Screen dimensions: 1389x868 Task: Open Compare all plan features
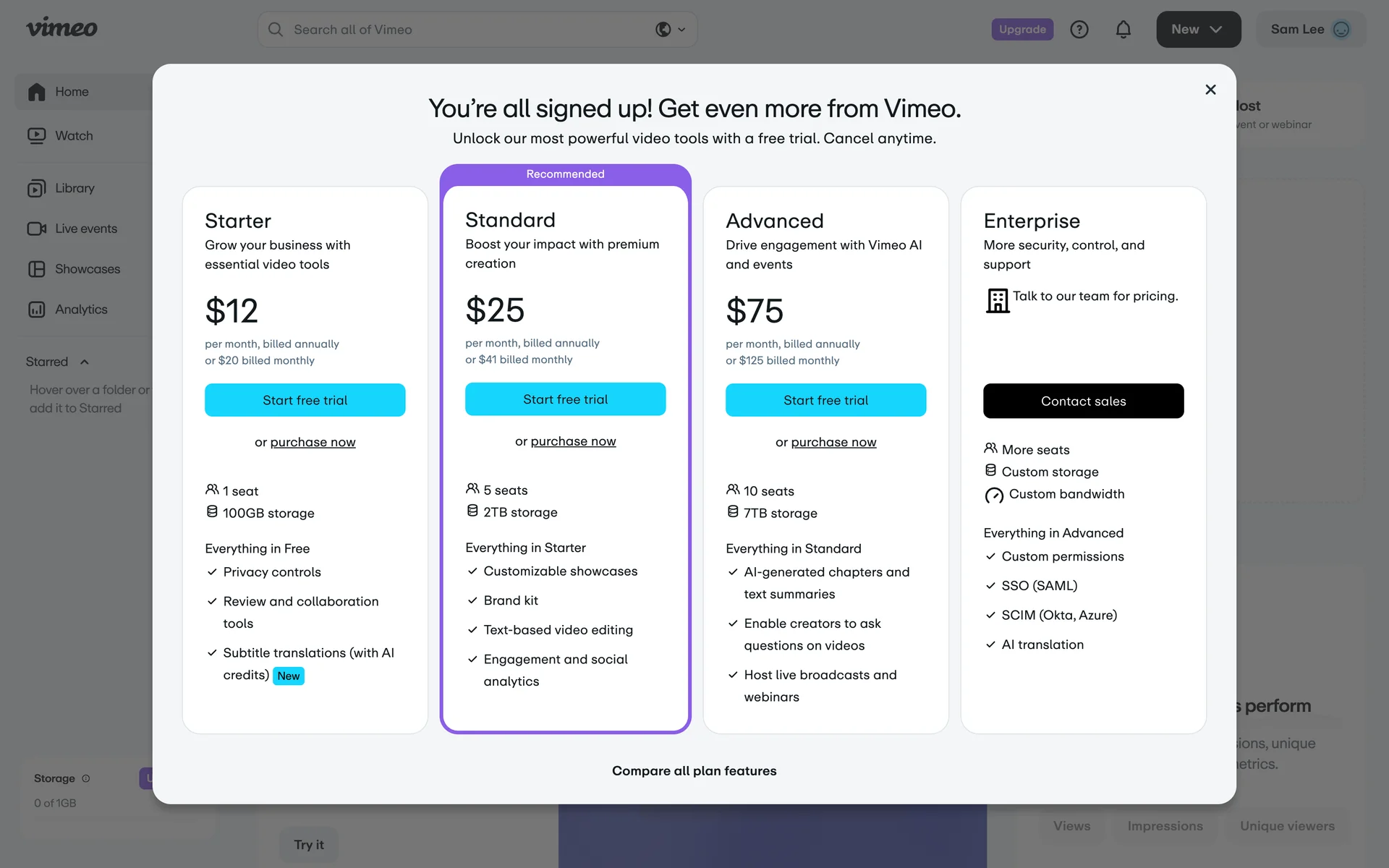point(694,771)
